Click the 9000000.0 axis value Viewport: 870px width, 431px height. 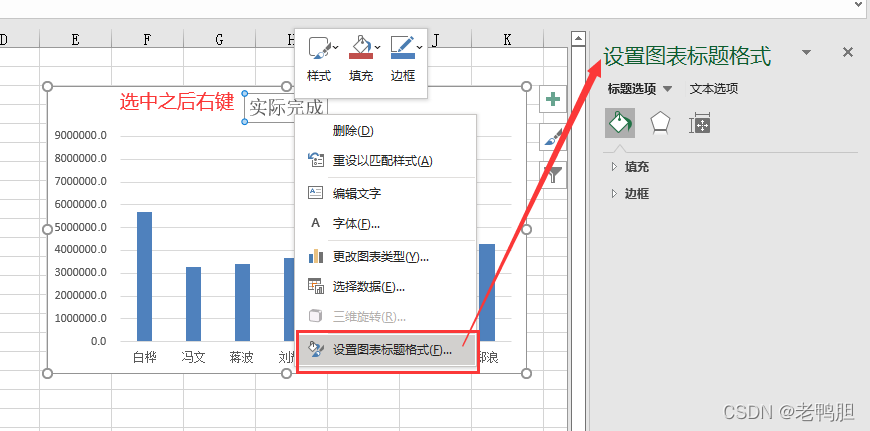point(80,135)
